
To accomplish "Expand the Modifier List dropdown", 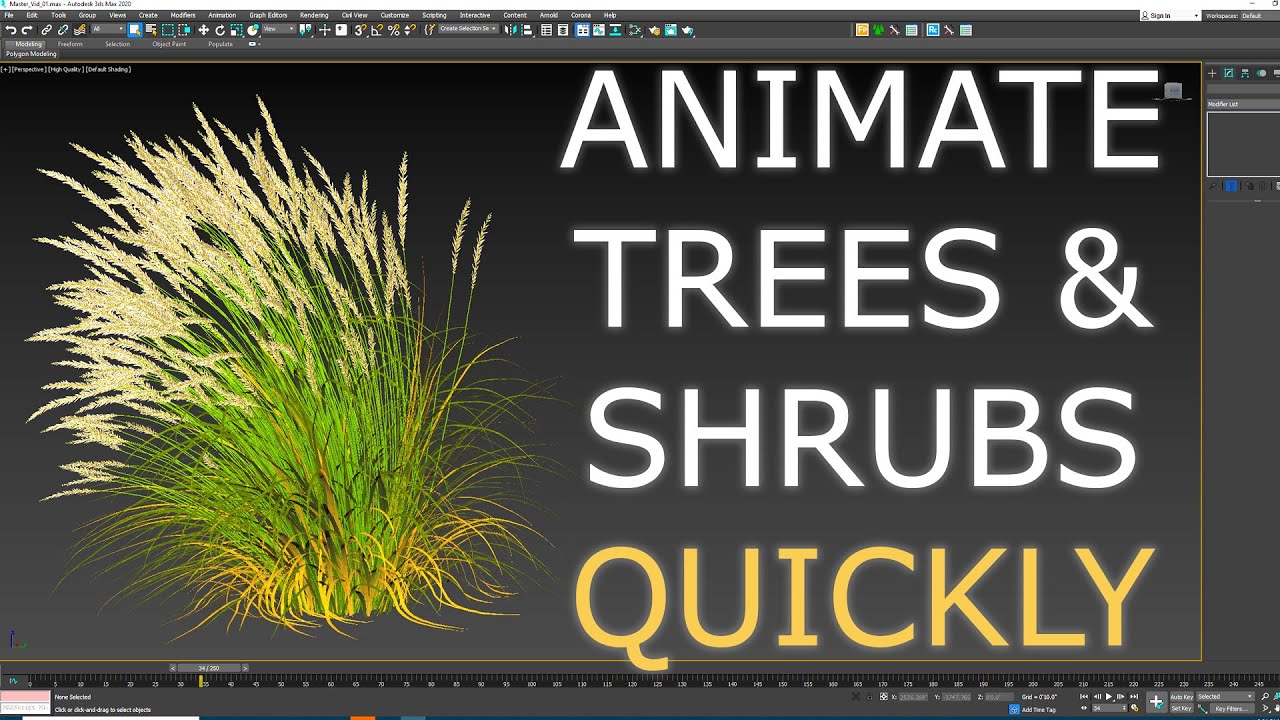I will 1243,104.
